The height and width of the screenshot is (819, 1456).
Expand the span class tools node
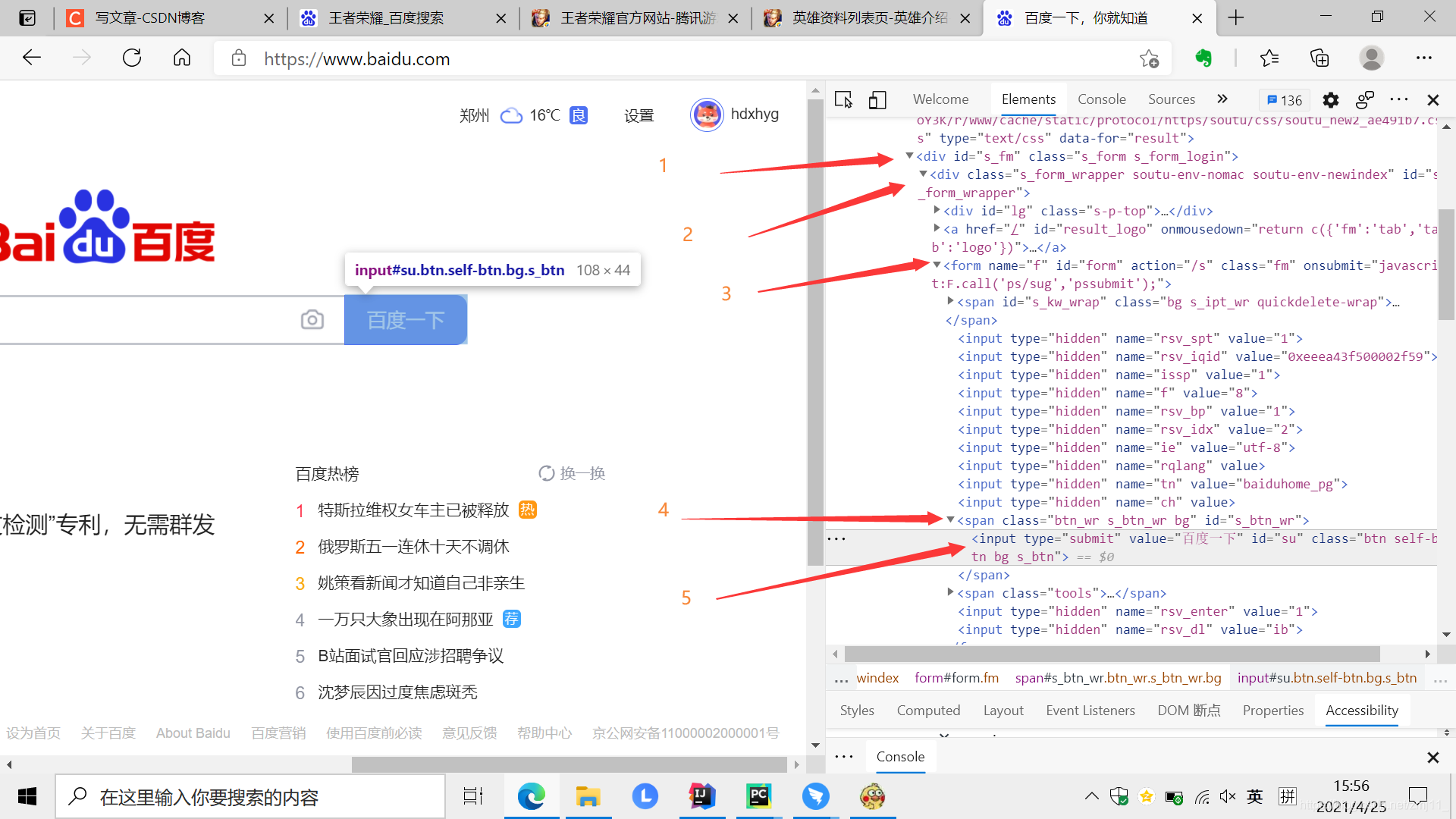point(951,592)
